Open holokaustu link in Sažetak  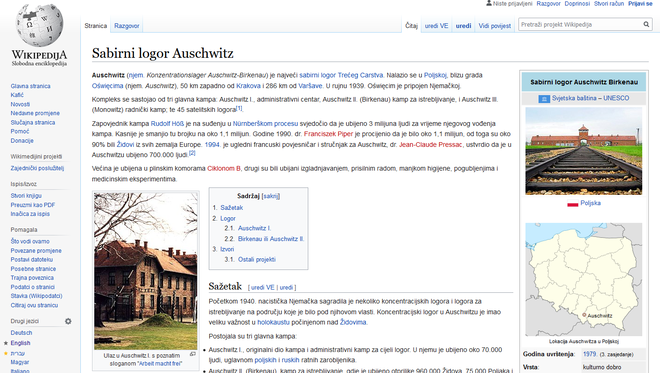[x=274, y=322]
